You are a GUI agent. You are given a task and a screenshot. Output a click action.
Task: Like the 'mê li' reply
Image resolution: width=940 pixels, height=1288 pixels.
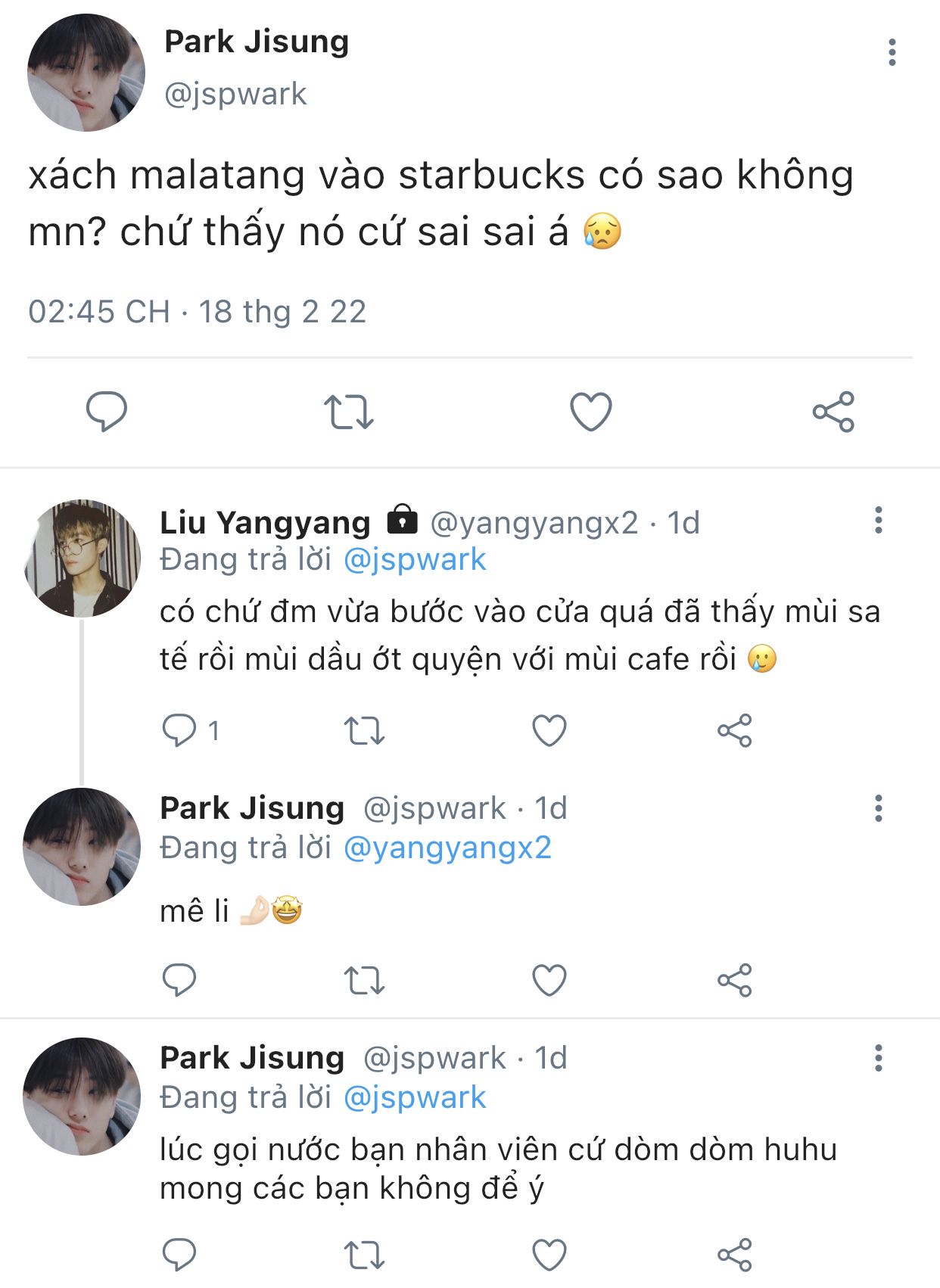tap(549, 981)
